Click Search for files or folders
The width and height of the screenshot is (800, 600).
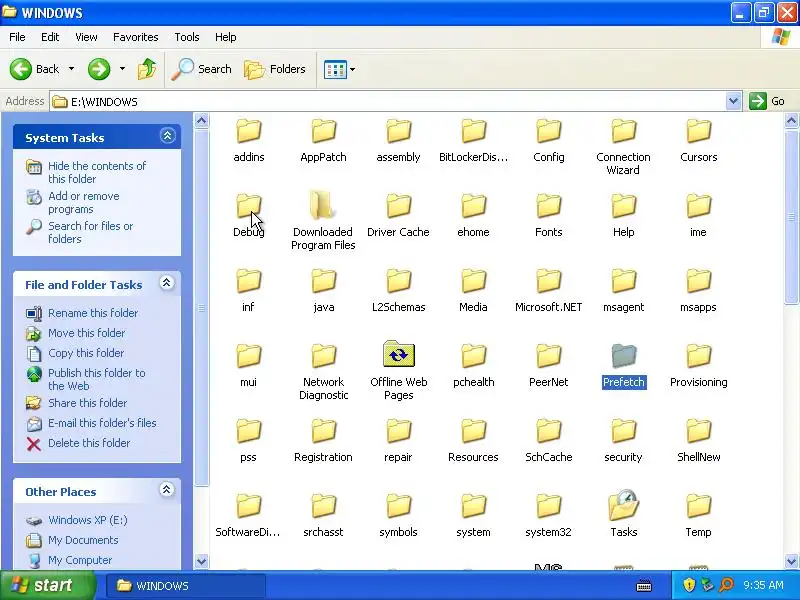click(x=90, y=232)
